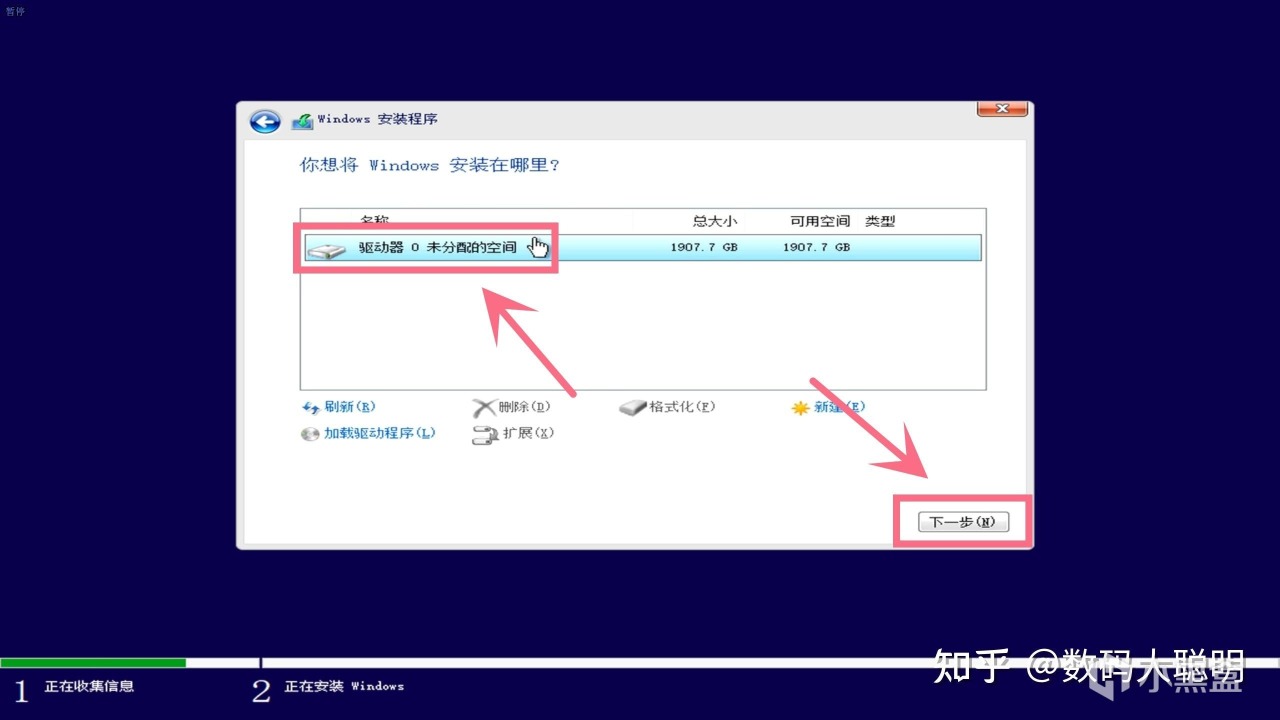Click the 新建 new starburst icon

[x=800, y=408]
